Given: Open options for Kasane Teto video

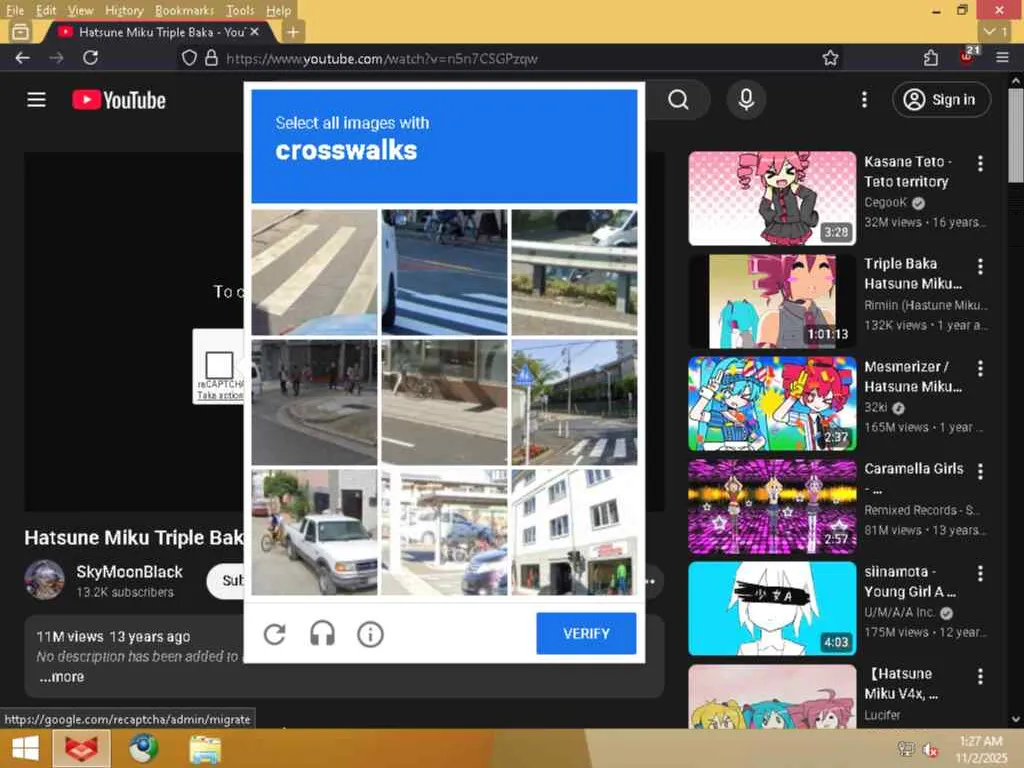Looking at the screenshot, I should pyautogui.click(x=980, y=163).
